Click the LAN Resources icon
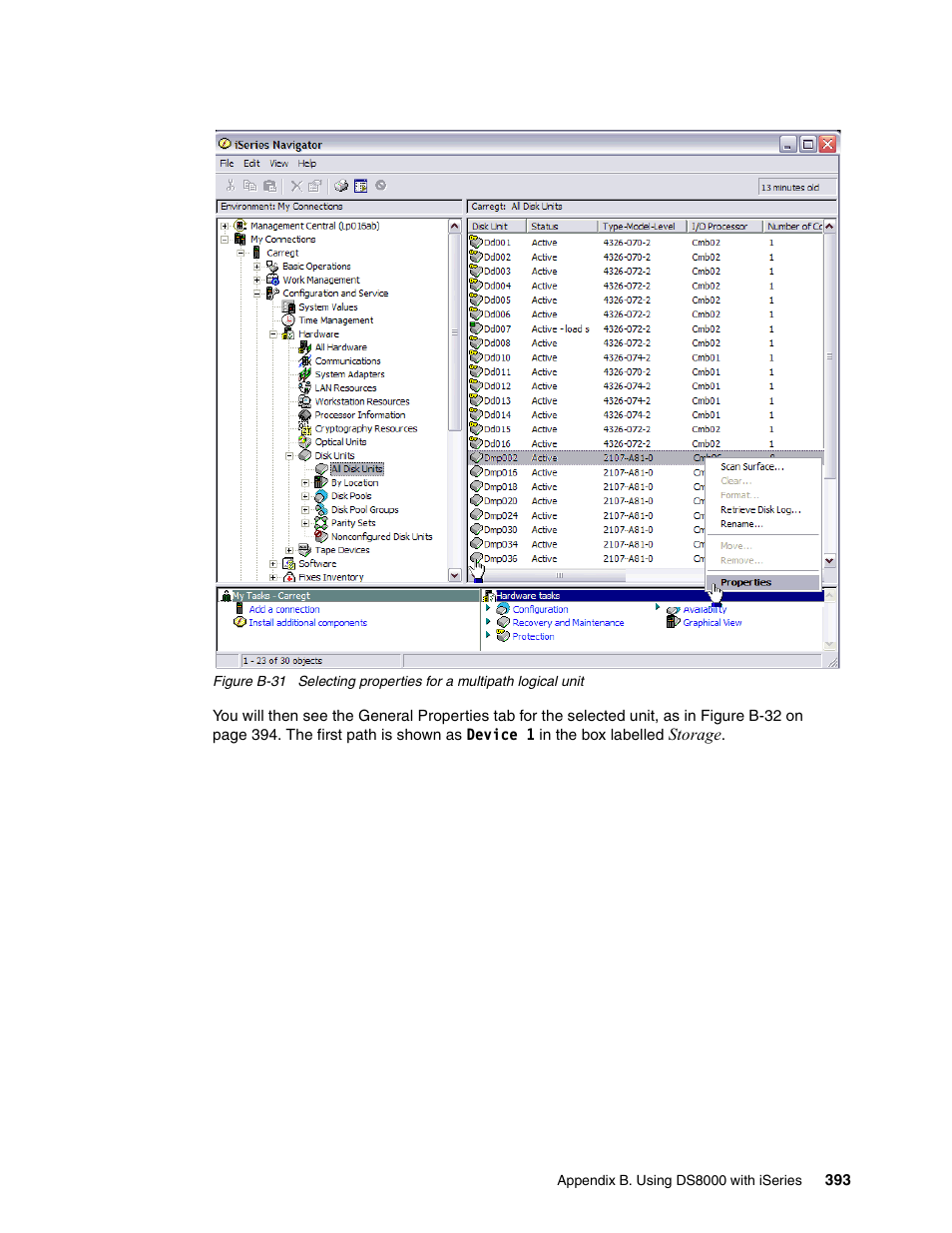This screenshot has height=1233, width=952. point(305,388)
